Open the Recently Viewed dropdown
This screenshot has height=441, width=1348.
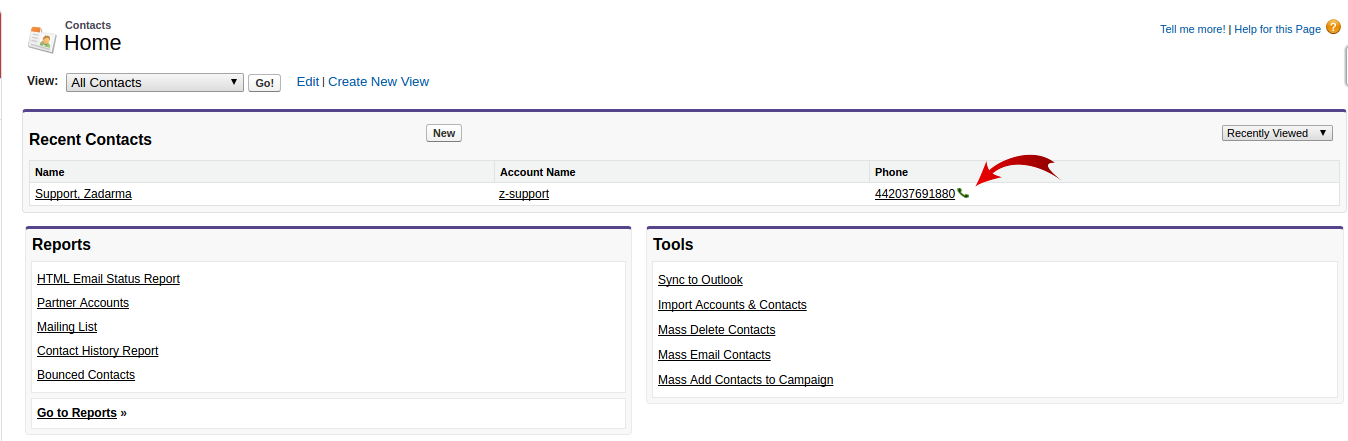[x=1277, y=133]
